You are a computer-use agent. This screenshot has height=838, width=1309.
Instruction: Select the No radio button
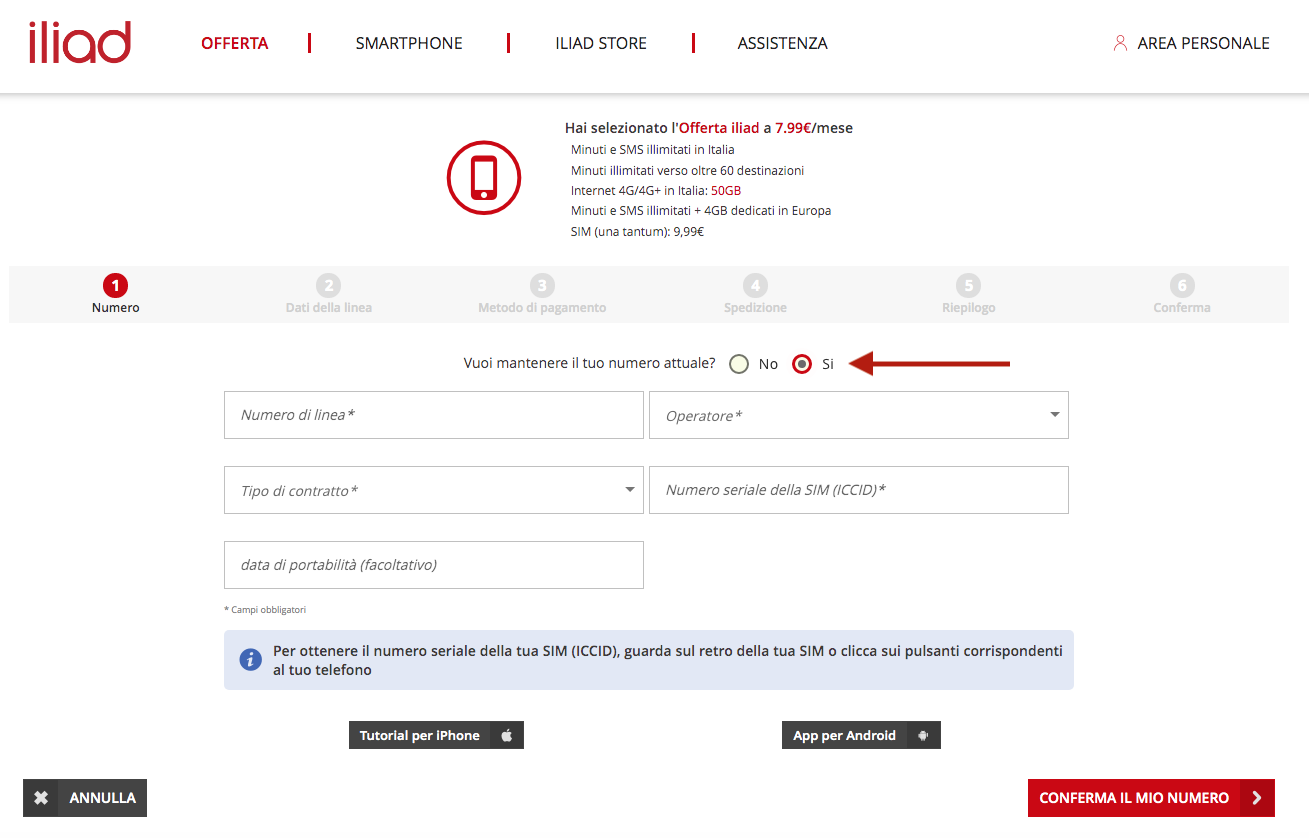pos(739,364)
